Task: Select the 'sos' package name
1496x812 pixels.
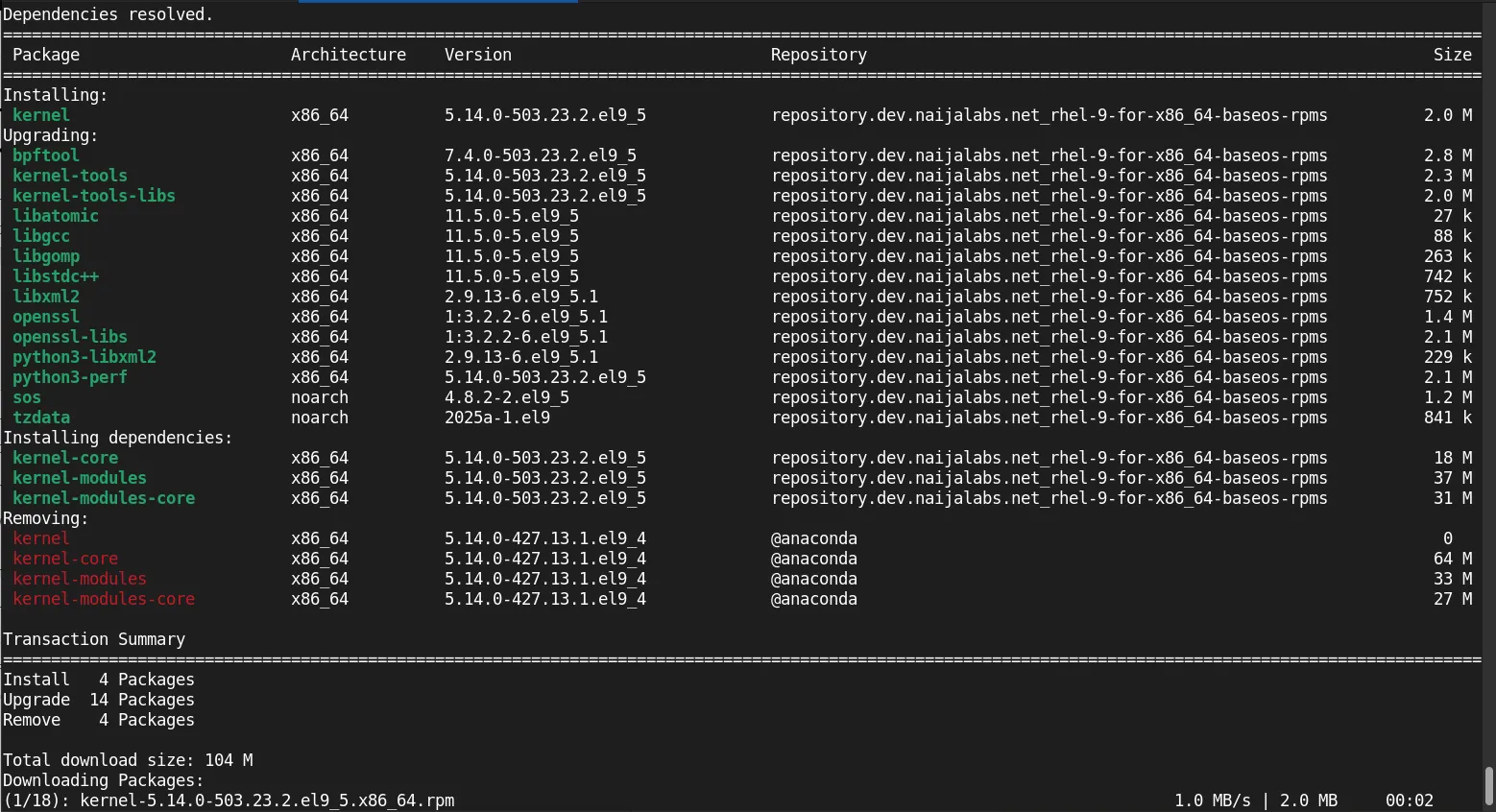Action: [x=27, y=397]
